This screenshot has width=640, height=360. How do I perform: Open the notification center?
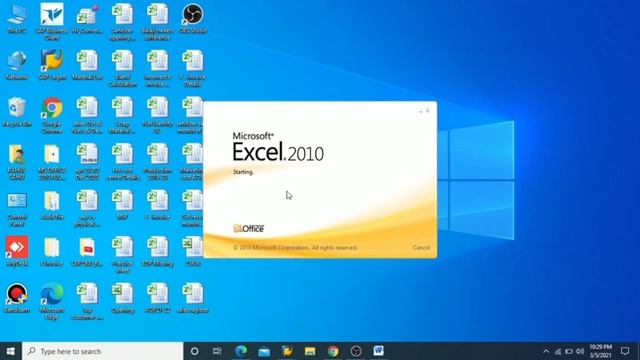(x=625, y=351)
